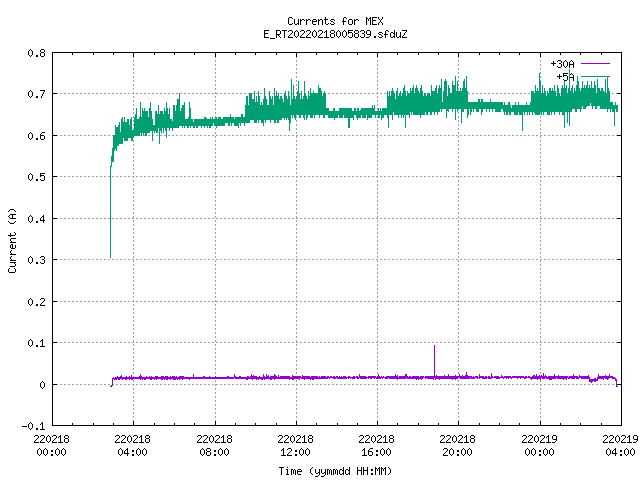Click the x-axis tick 220218 00:00
This screenshot has width=640, height=480.
pyautogui.click(x=51, y=446)
